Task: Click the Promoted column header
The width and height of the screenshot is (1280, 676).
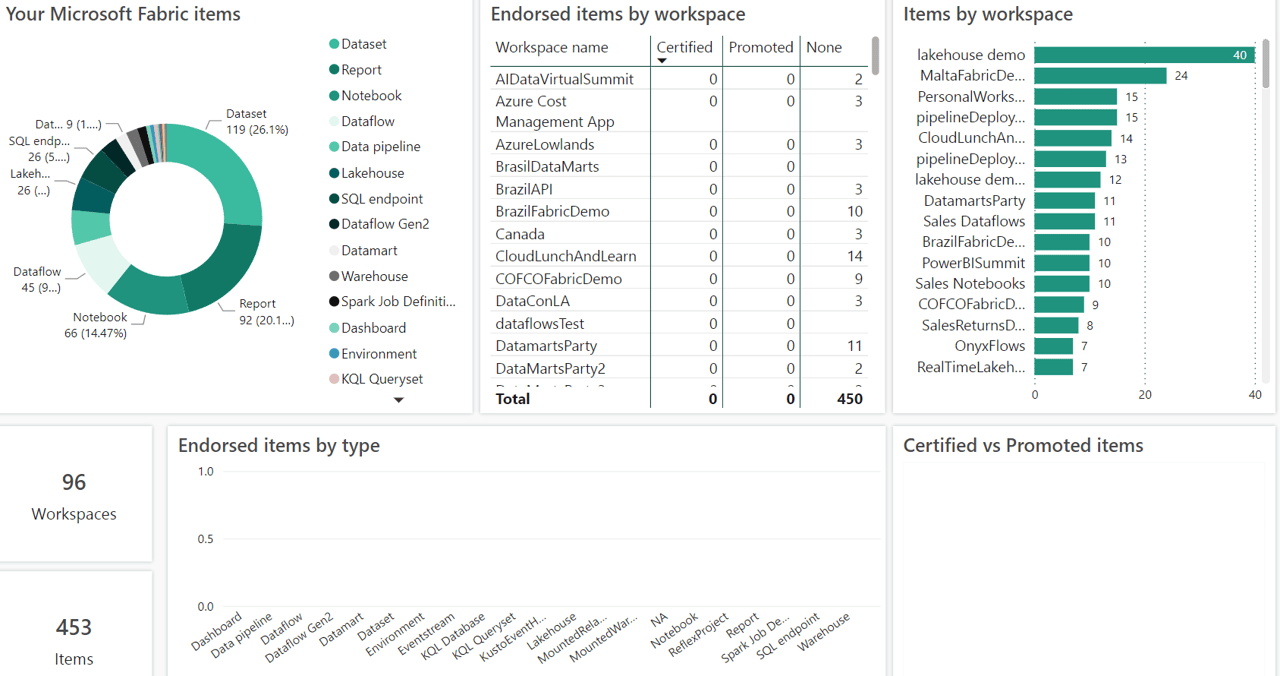Action: tap(760, 47)
